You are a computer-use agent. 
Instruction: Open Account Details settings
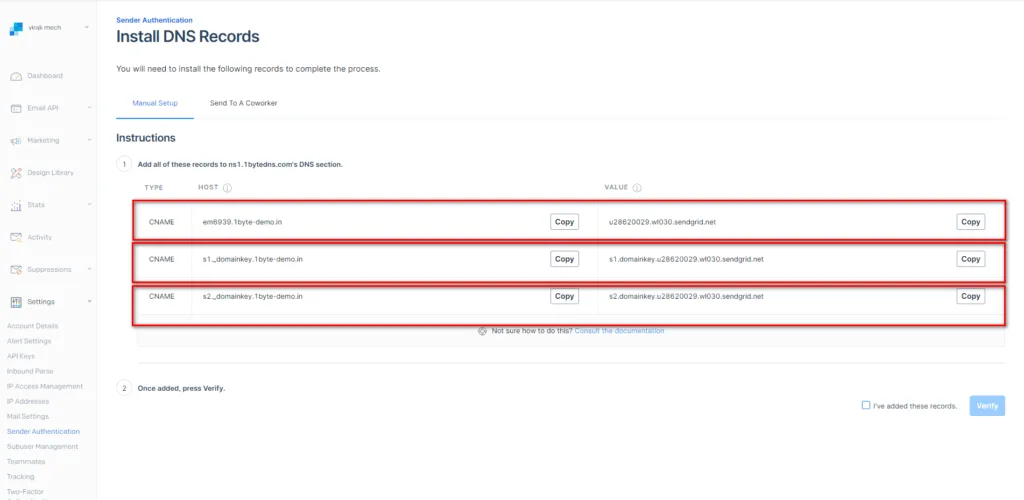32,326
